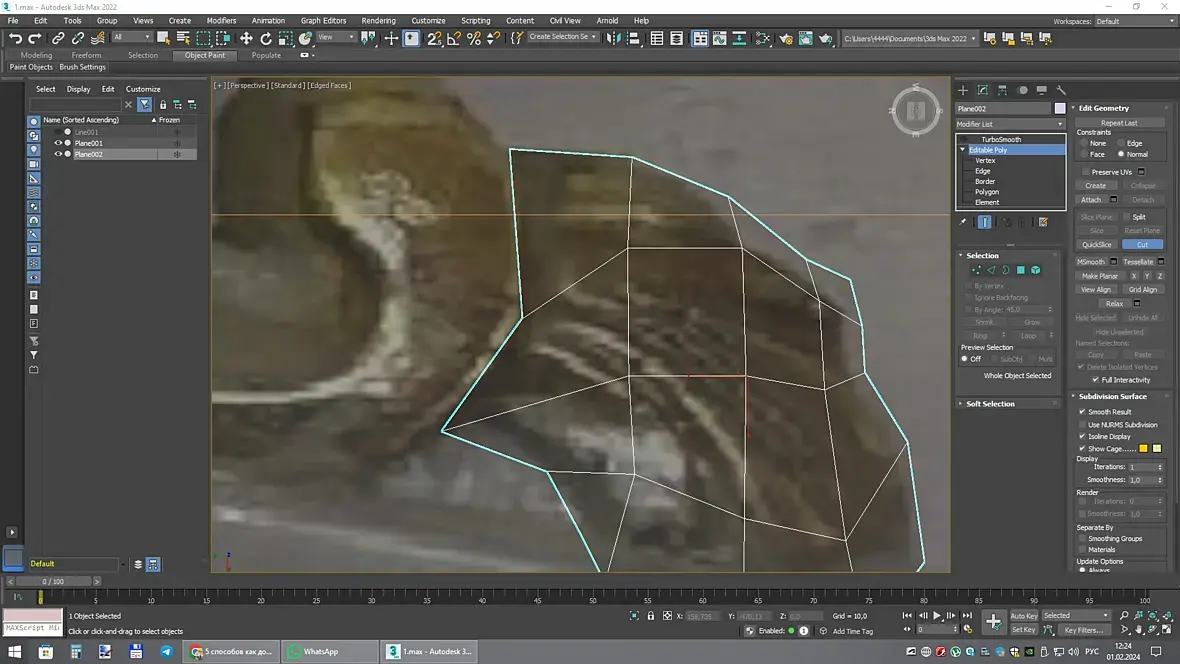Viewport: 1180px width, 664px height.
Task: Enable the Preserve UVs checkbox
Action: 1086,172
